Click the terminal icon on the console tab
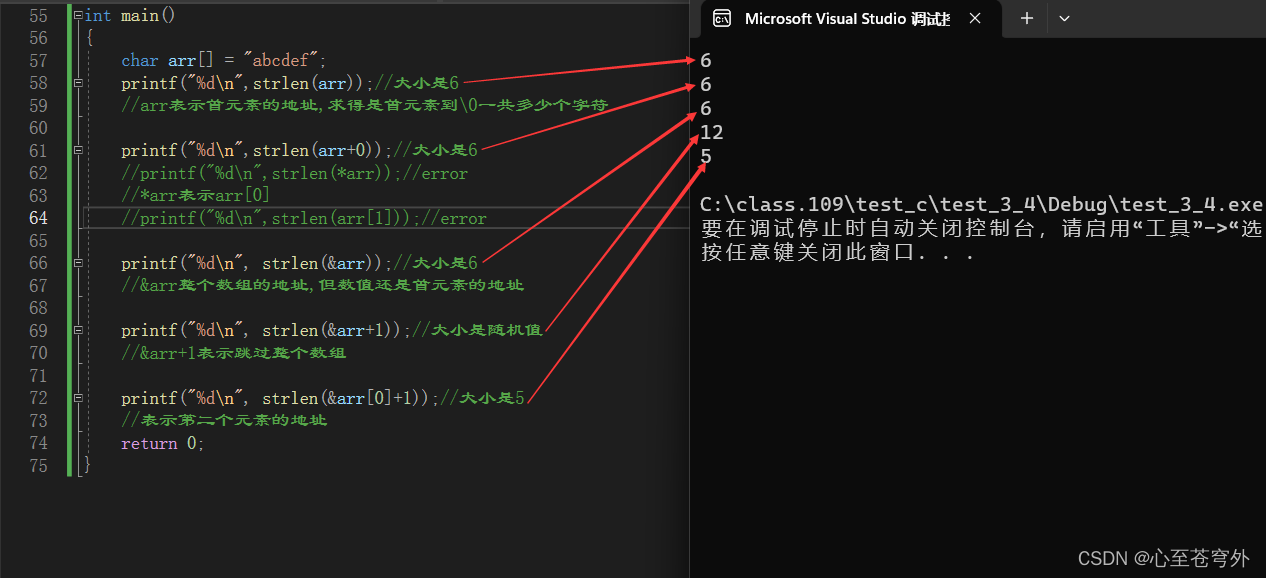The width and height of the screenshot is (1266, 578). pos(721,18)
